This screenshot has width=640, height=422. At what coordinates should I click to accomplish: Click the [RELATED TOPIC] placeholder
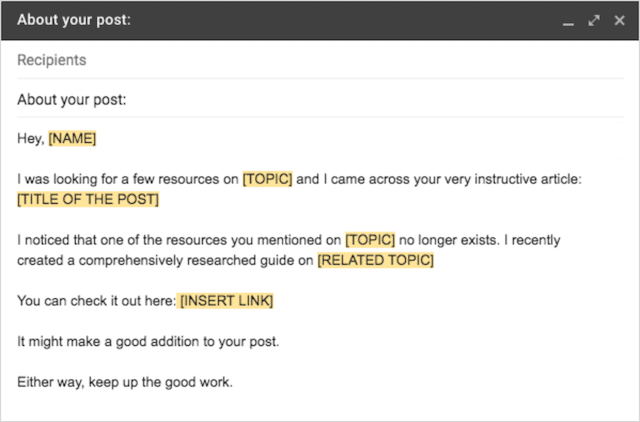[376, 260]
